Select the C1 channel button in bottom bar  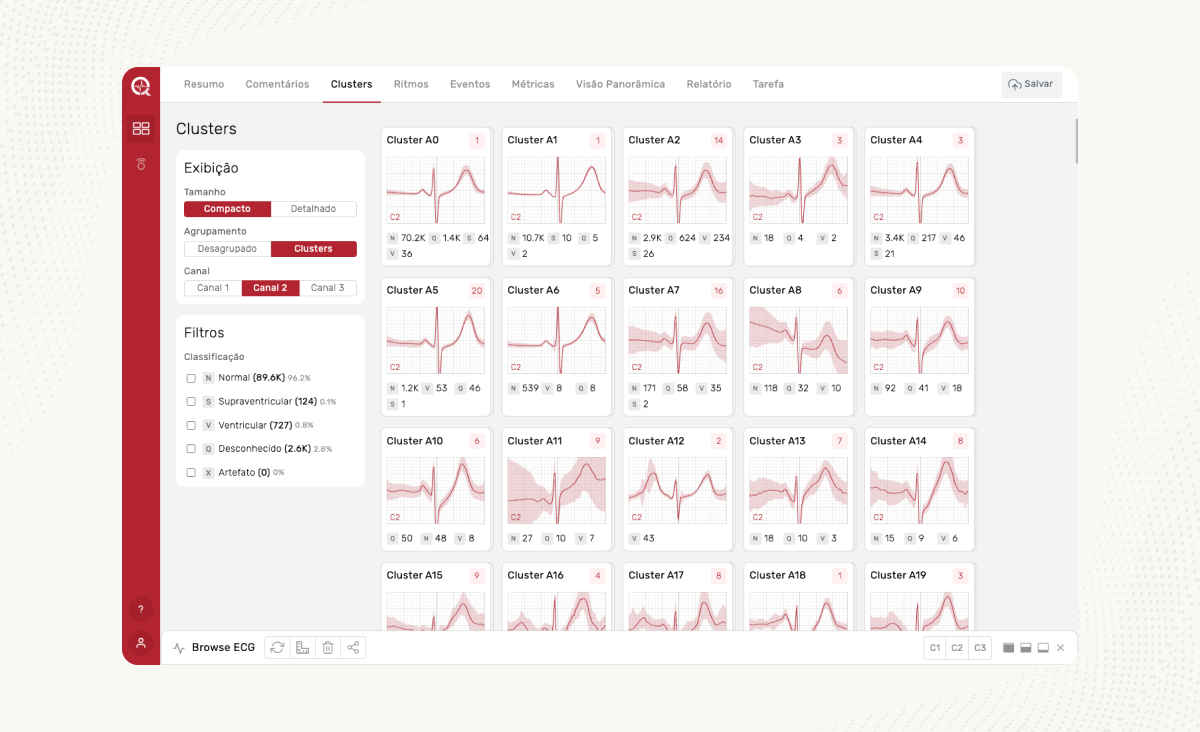point(935,648)
